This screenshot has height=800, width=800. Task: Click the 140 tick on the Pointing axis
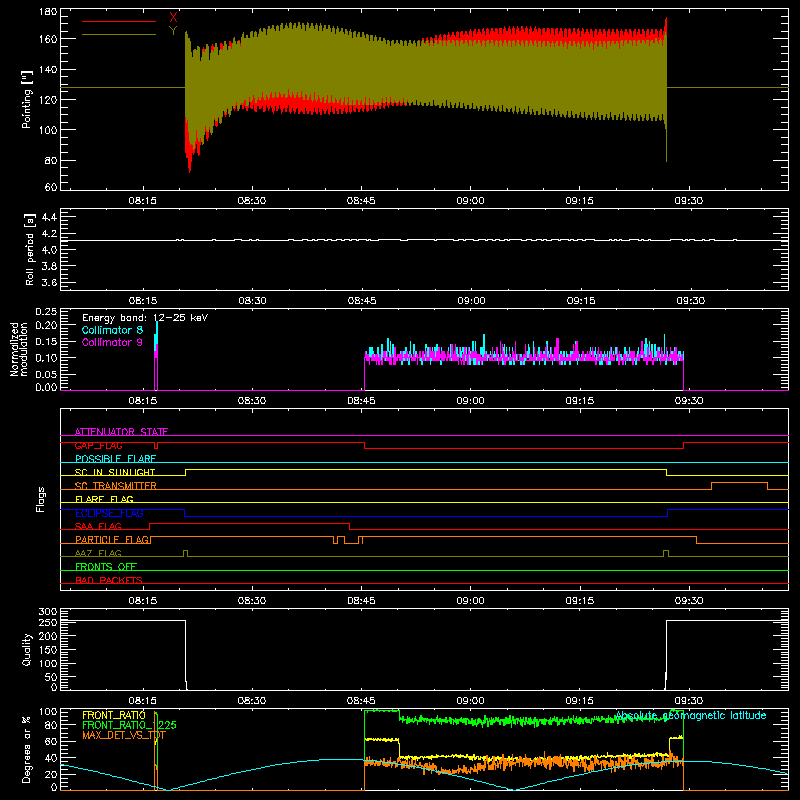tap(48, 69)
